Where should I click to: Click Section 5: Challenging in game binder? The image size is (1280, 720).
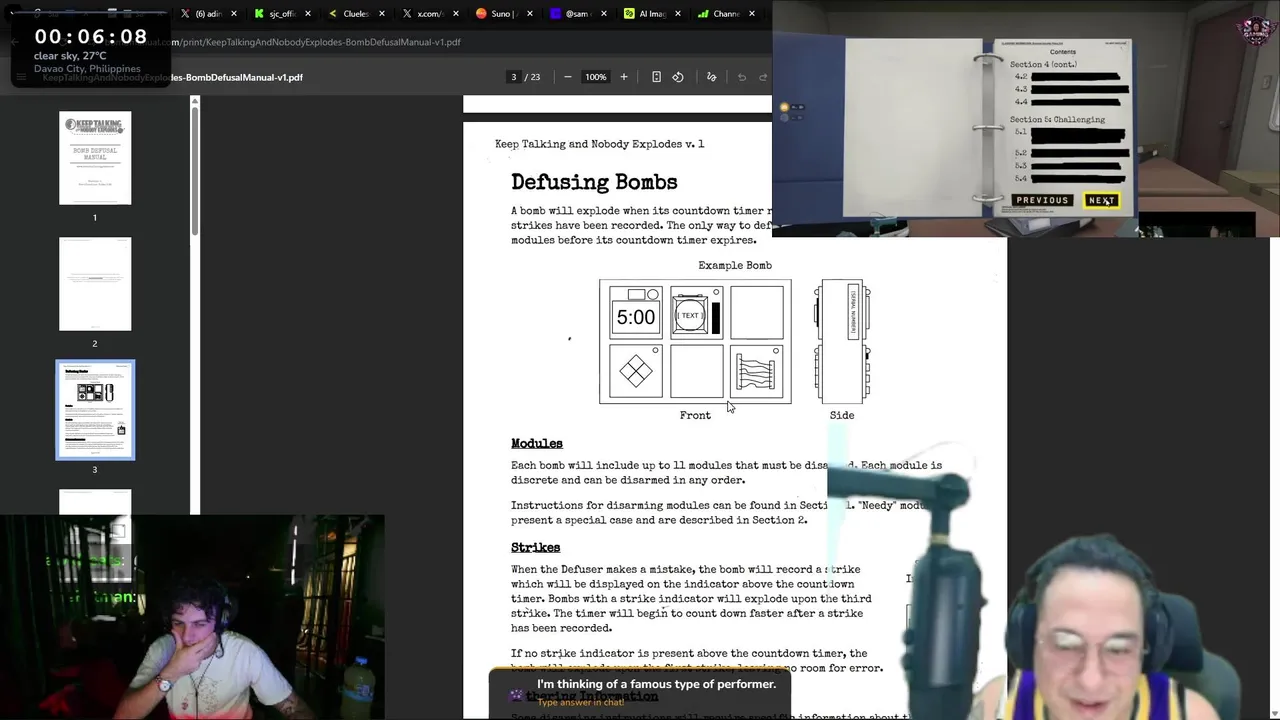[1057, 120]
